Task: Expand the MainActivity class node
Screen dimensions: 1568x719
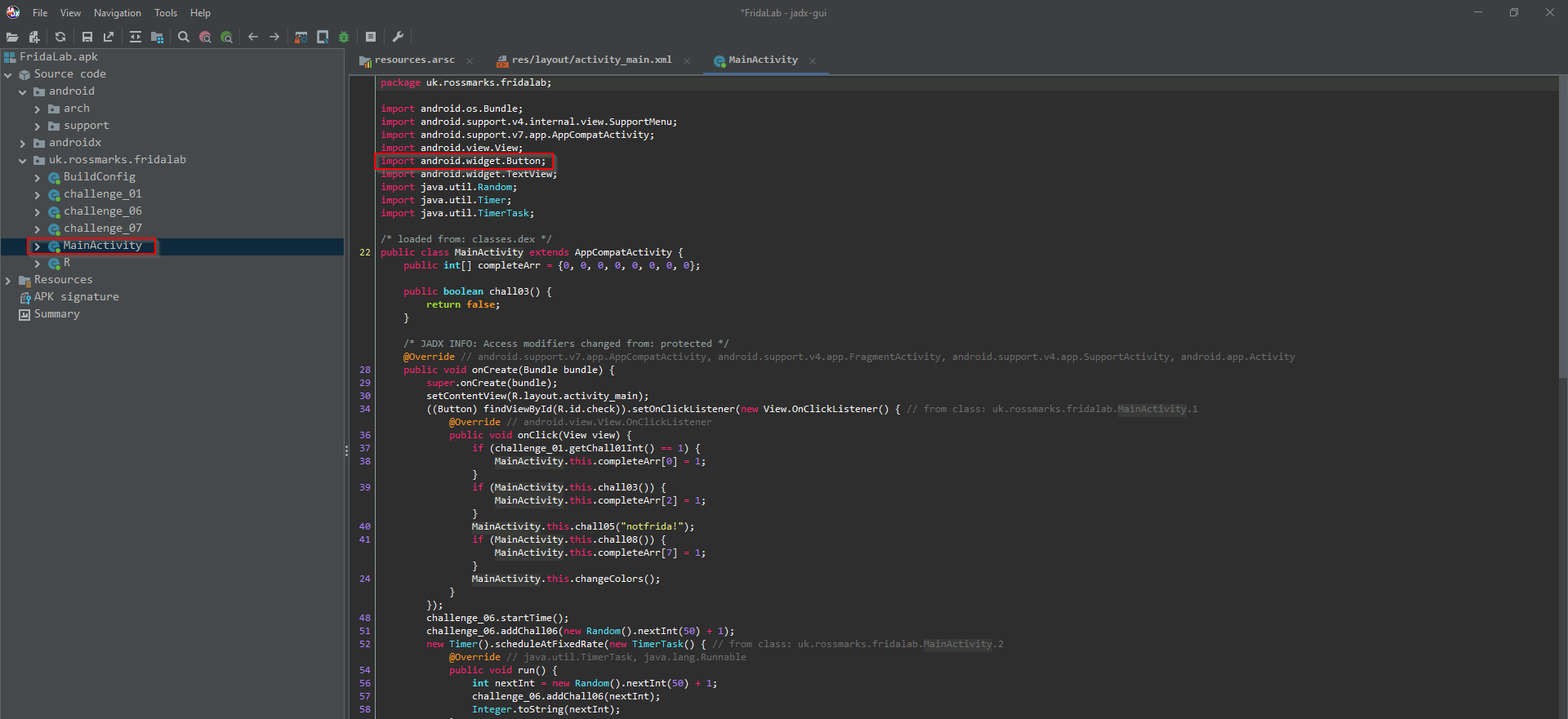Action: [x=38, y=246]
